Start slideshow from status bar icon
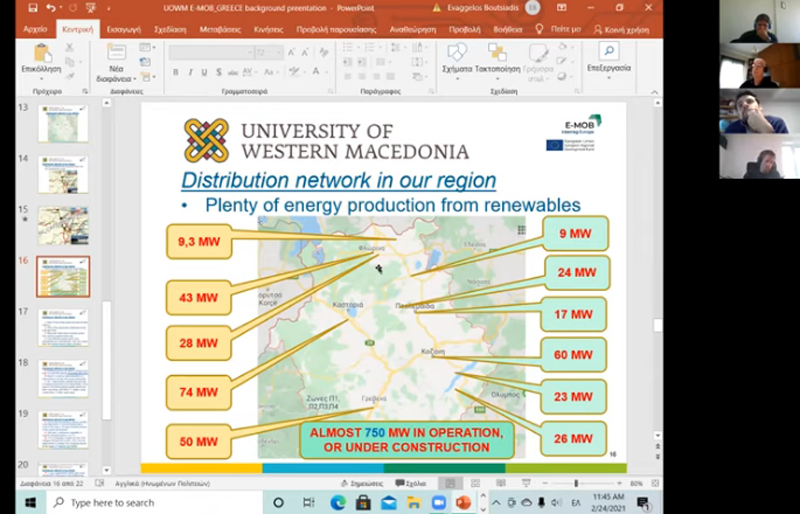The width and height of the screenshot is (800, 514). click(526, 483)
